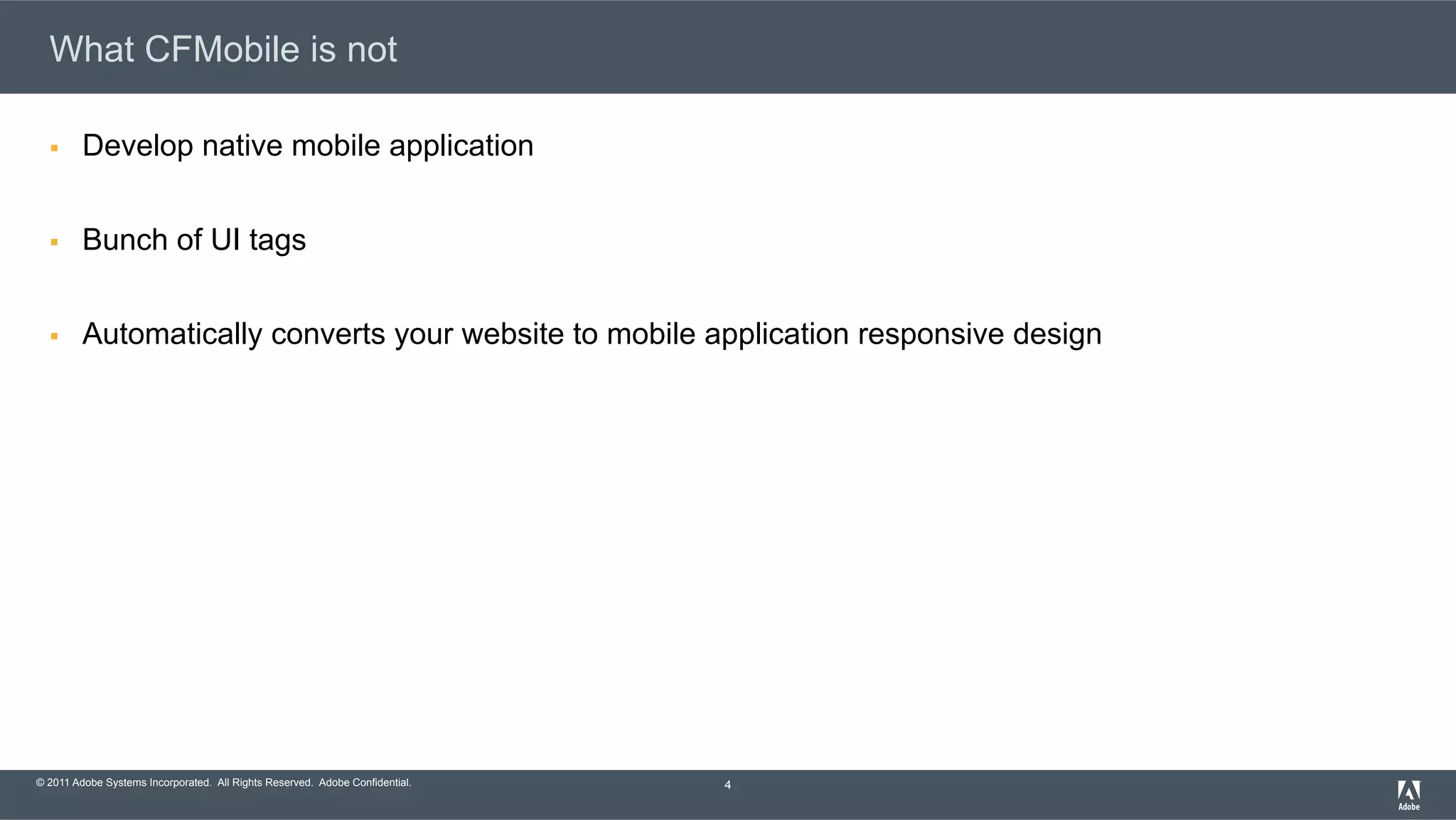This screenshot has width=1456, height=820.
Task: Click the orange bullet before 'Develop native'
Action: click(54, 148)
